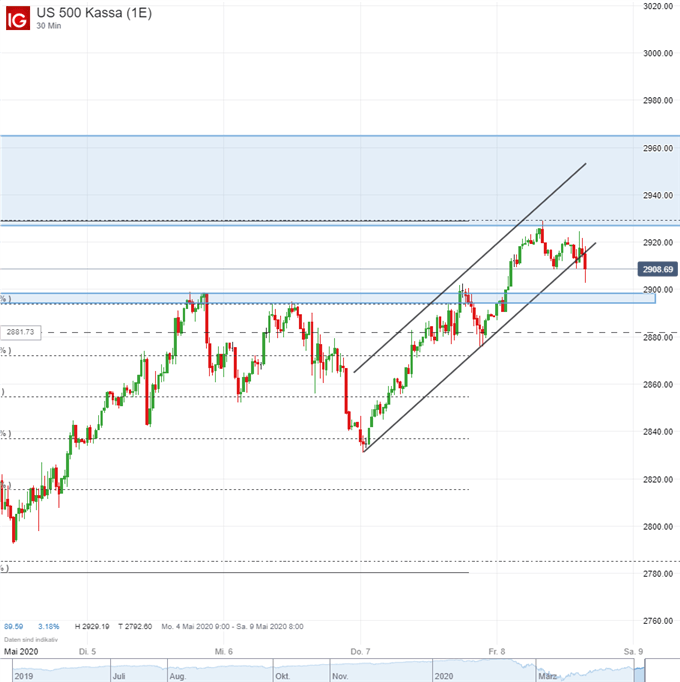Click the Do. 7 date axis label
This screenshot has height=682, width=680.
click(360, 651)
